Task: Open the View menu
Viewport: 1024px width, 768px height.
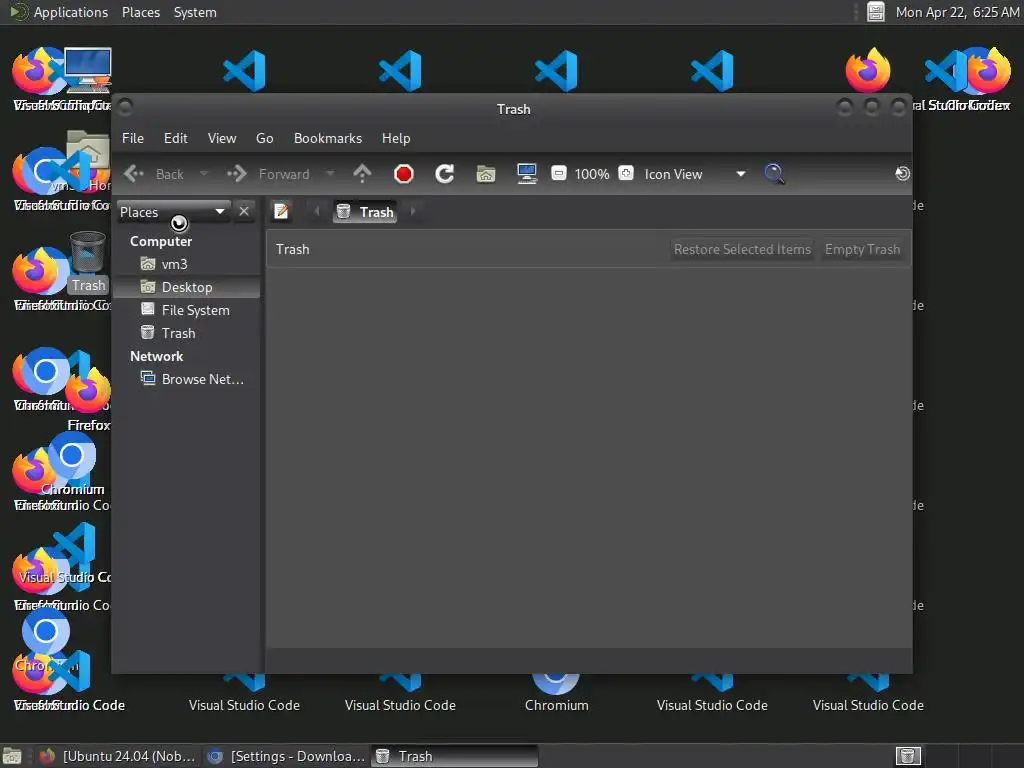Action: pos(222,138)
